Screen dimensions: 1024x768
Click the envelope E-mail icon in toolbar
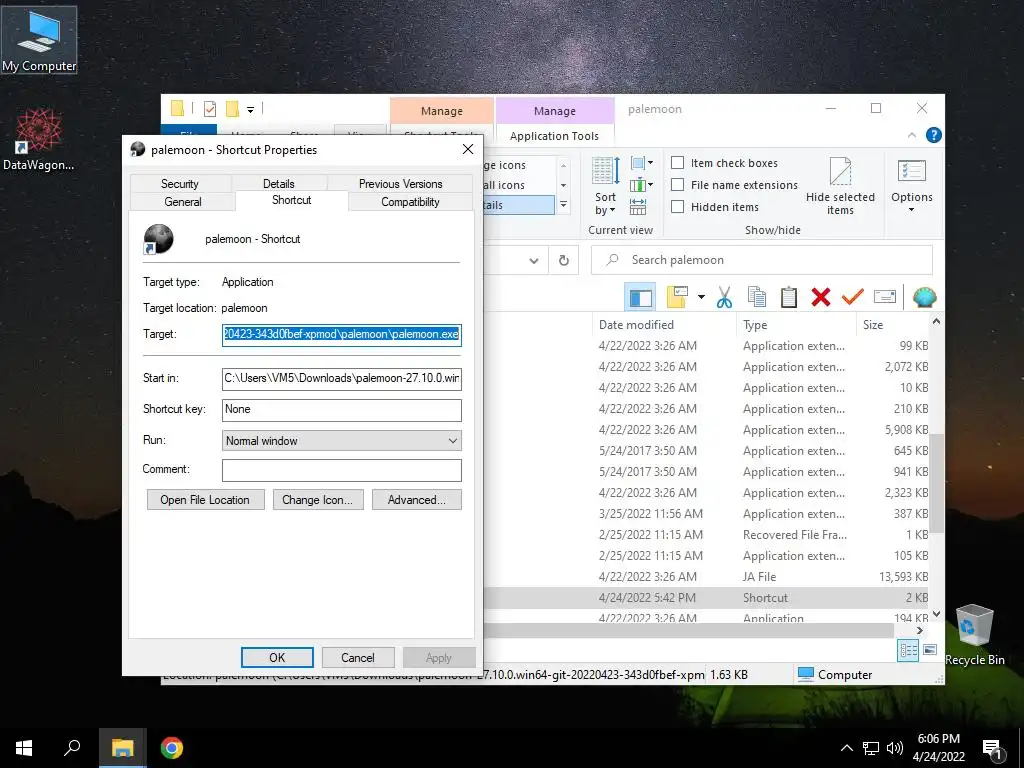point(884,297)
